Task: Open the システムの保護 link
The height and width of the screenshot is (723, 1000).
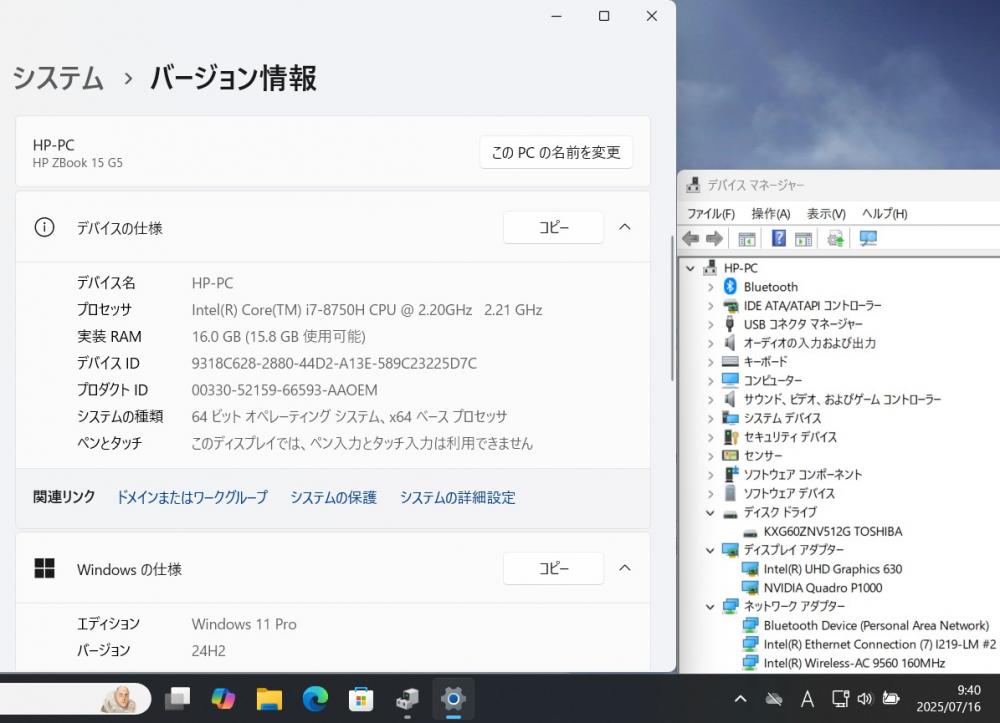Action: [333, 497]
